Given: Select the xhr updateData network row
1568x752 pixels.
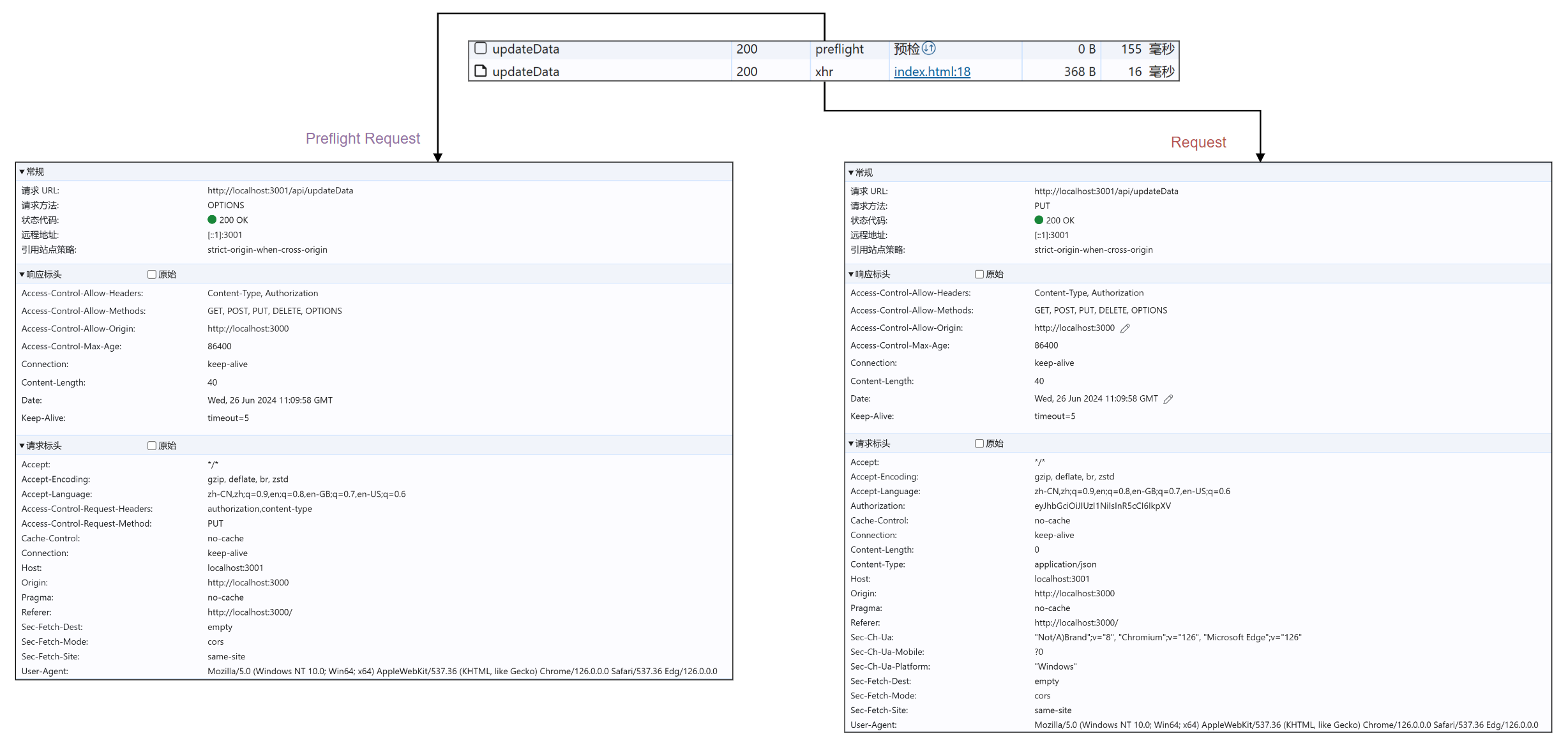Looking at the screenshot, I should click(x=525, y=71).
